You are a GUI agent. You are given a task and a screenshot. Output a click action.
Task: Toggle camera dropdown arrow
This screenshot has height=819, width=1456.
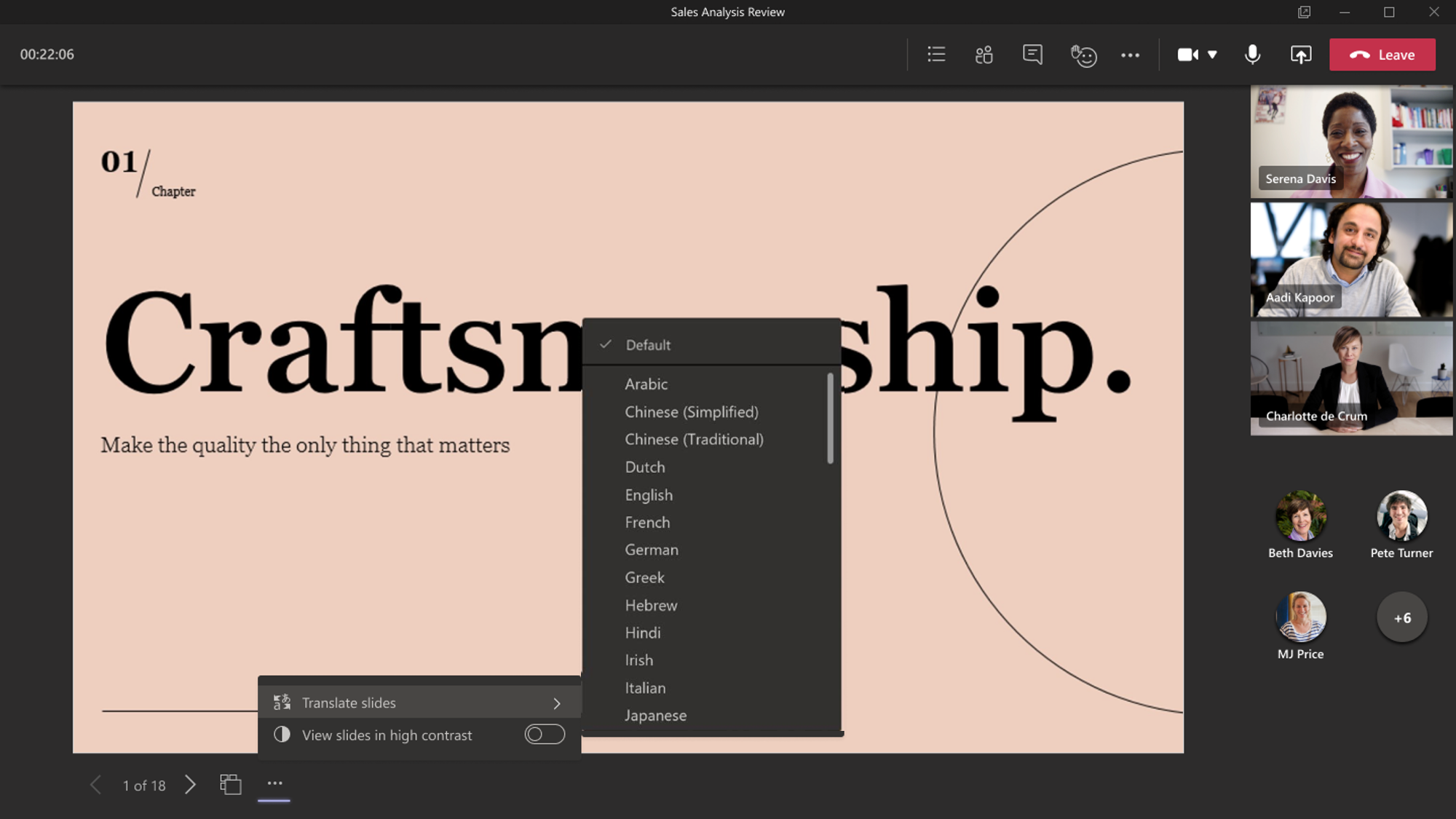[1212, 55]
